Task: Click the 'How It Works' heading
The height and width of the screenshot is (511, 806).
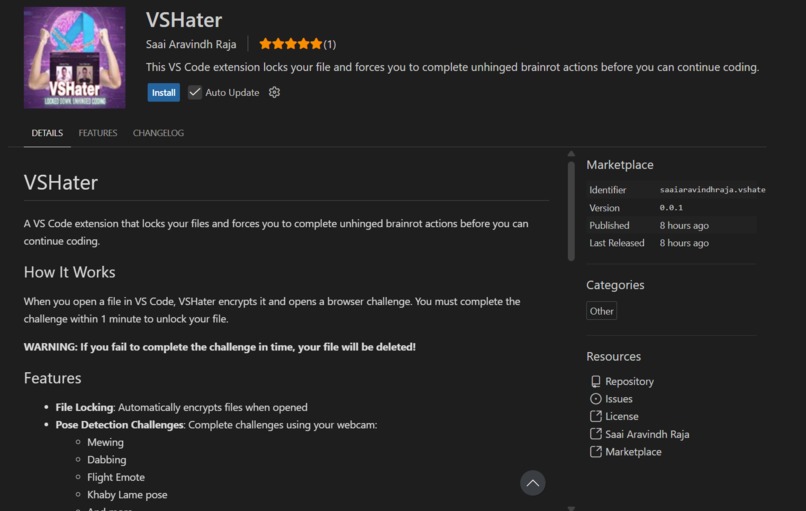Action: click(69, 272)
